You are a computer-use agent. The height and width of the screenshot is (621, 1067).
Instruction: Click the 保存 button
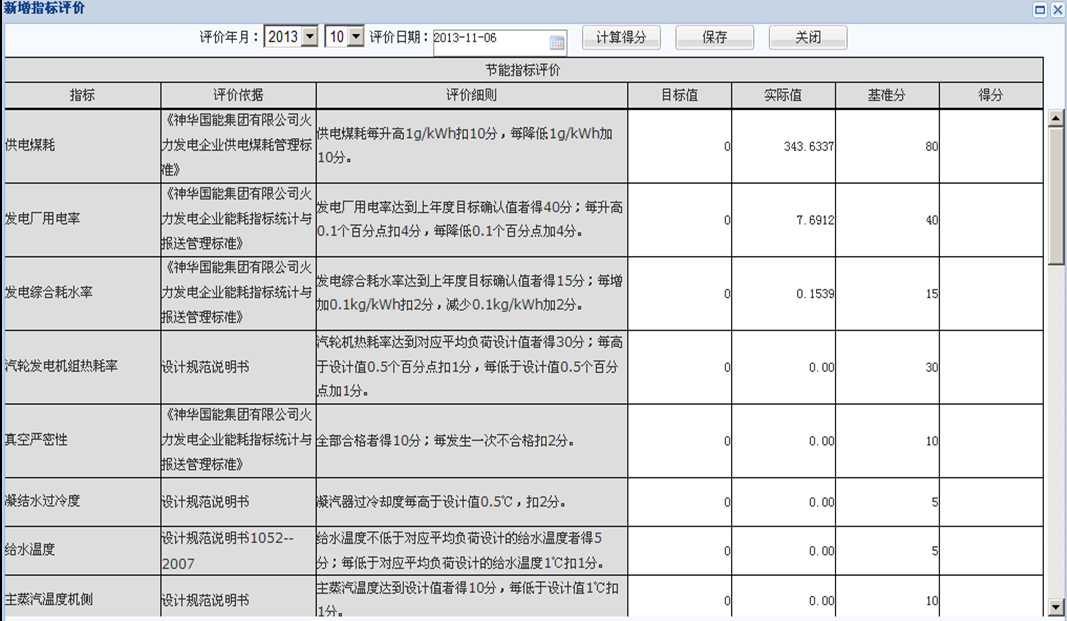714,38
